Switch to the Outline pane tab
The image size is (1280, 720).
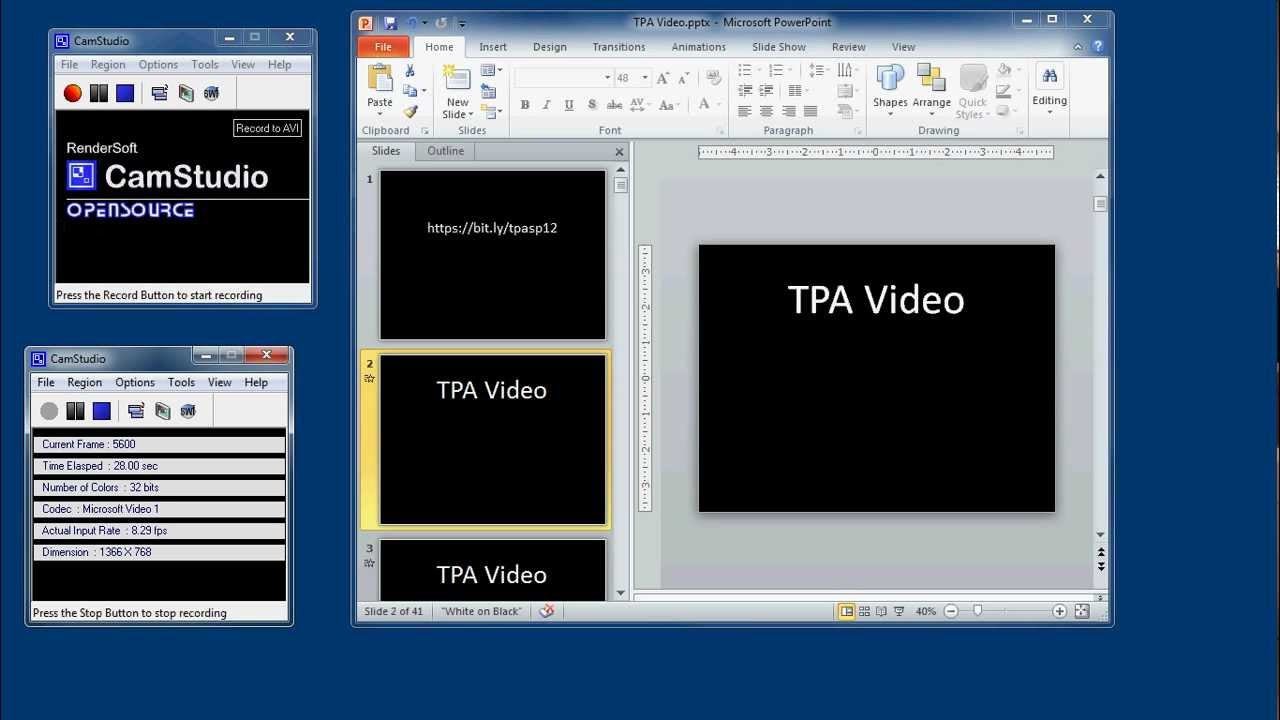pyautogui.click(x=446, y=151)
